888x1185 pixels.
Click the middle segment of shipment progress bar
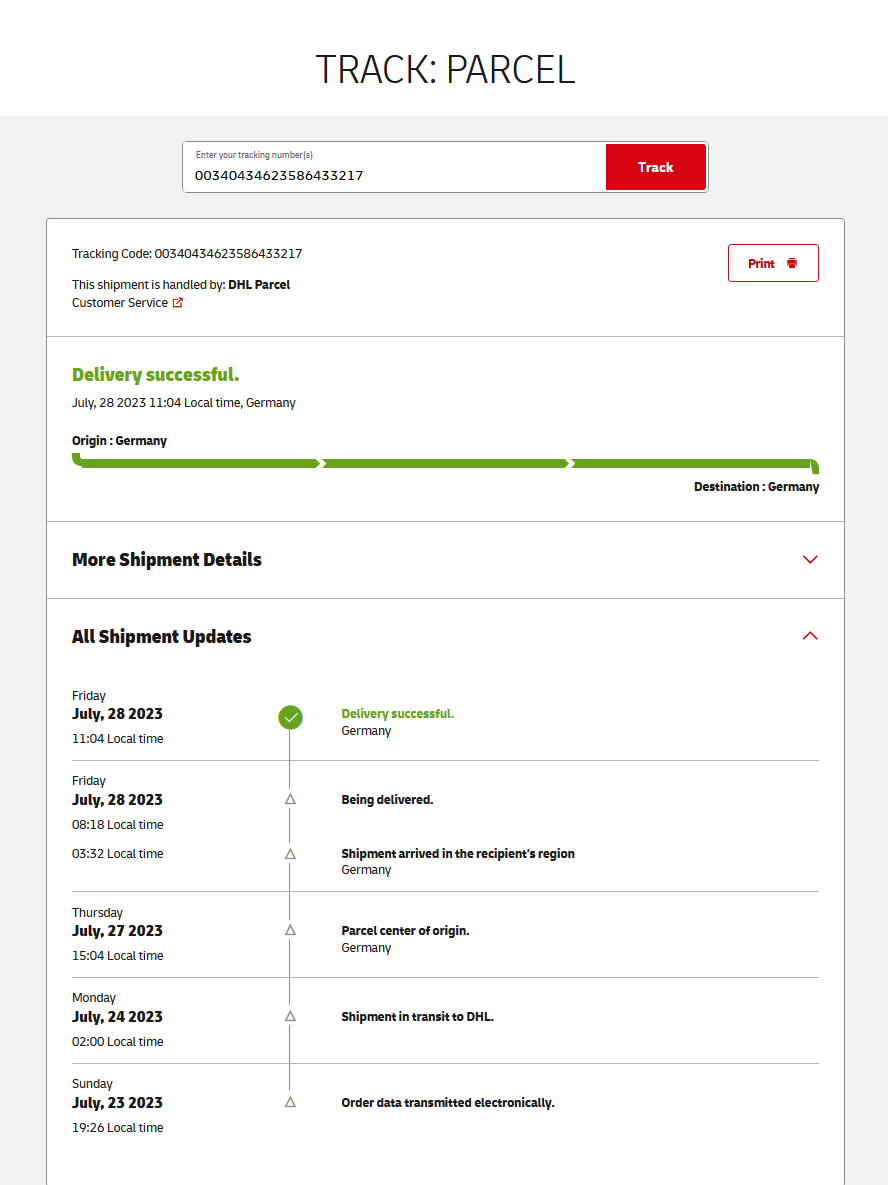point(445,464)
